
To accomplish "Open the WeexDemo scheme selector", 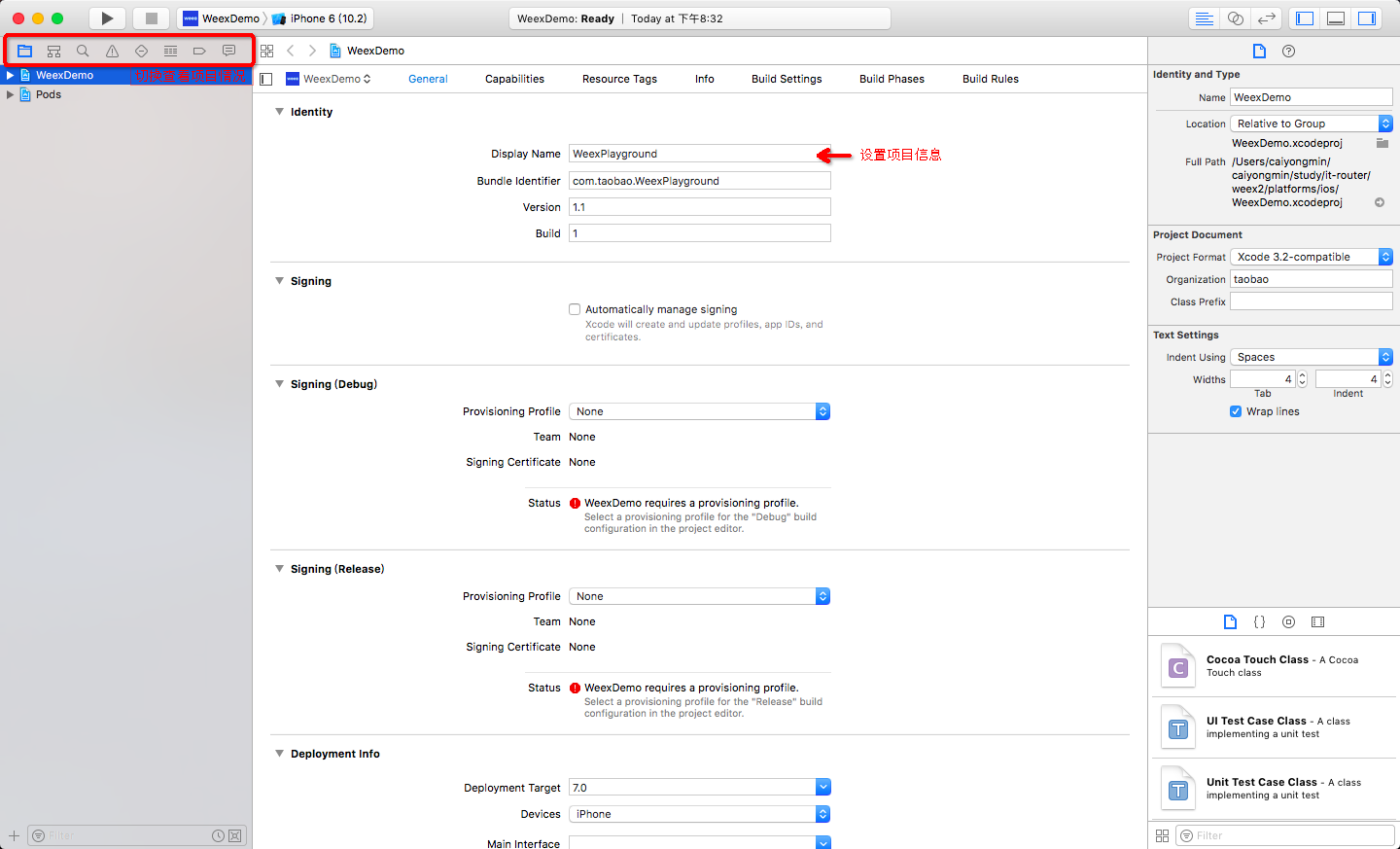I will click(x=223, y=18).
